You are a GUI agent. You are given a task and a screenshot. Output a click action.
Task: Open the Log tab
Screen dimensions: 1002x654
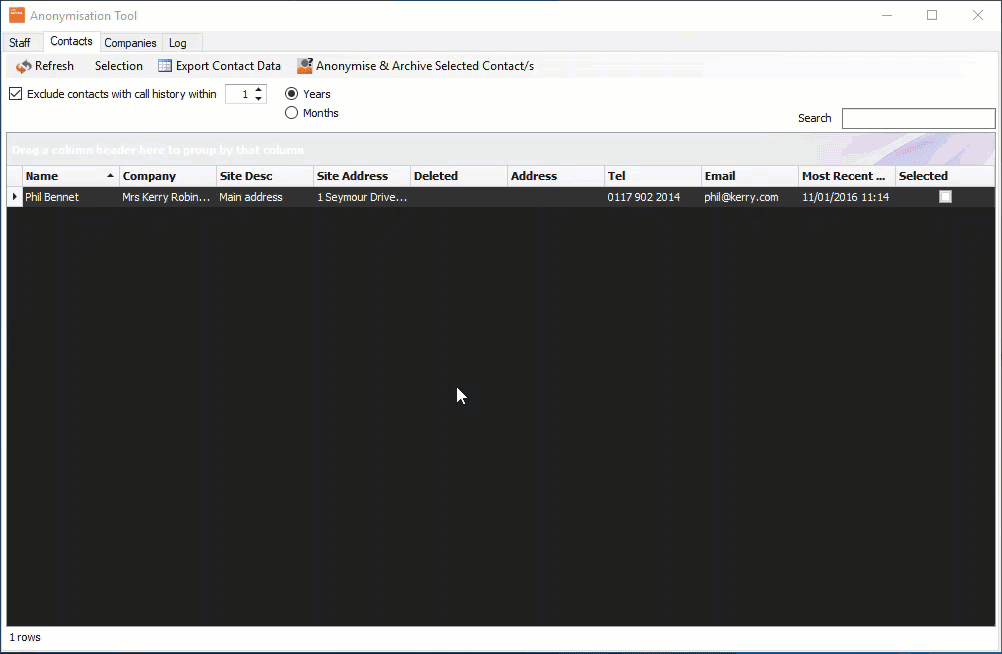pos(178,43)
